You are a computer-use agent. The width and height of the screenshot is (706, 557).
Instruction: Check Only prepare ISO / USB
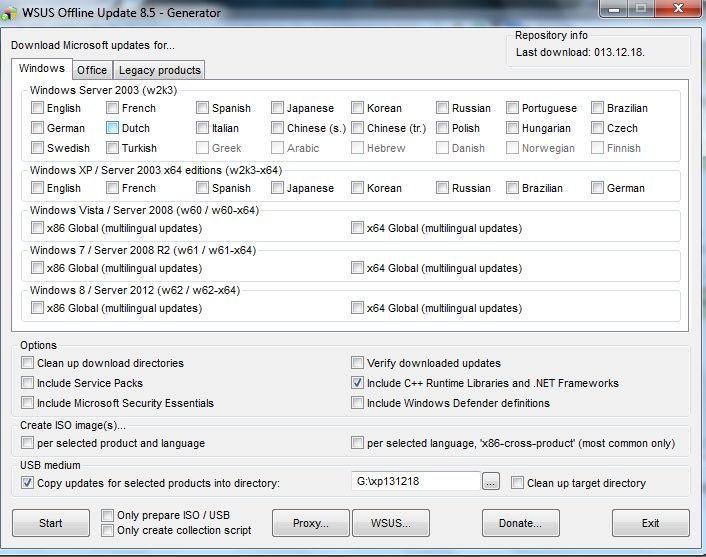(x=107, y=515)
